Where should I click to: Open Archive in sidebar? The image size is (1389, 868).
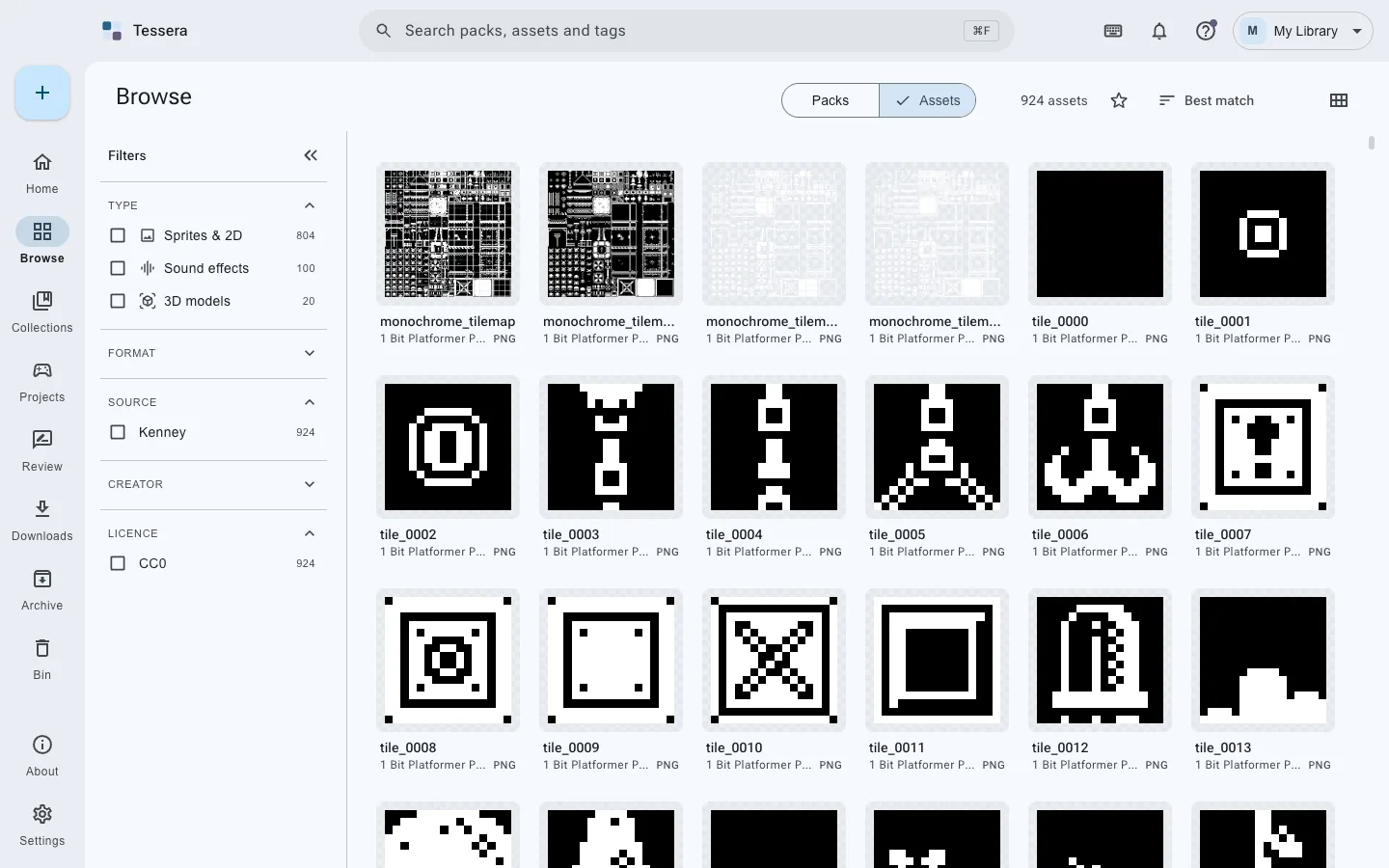(42, 590)
